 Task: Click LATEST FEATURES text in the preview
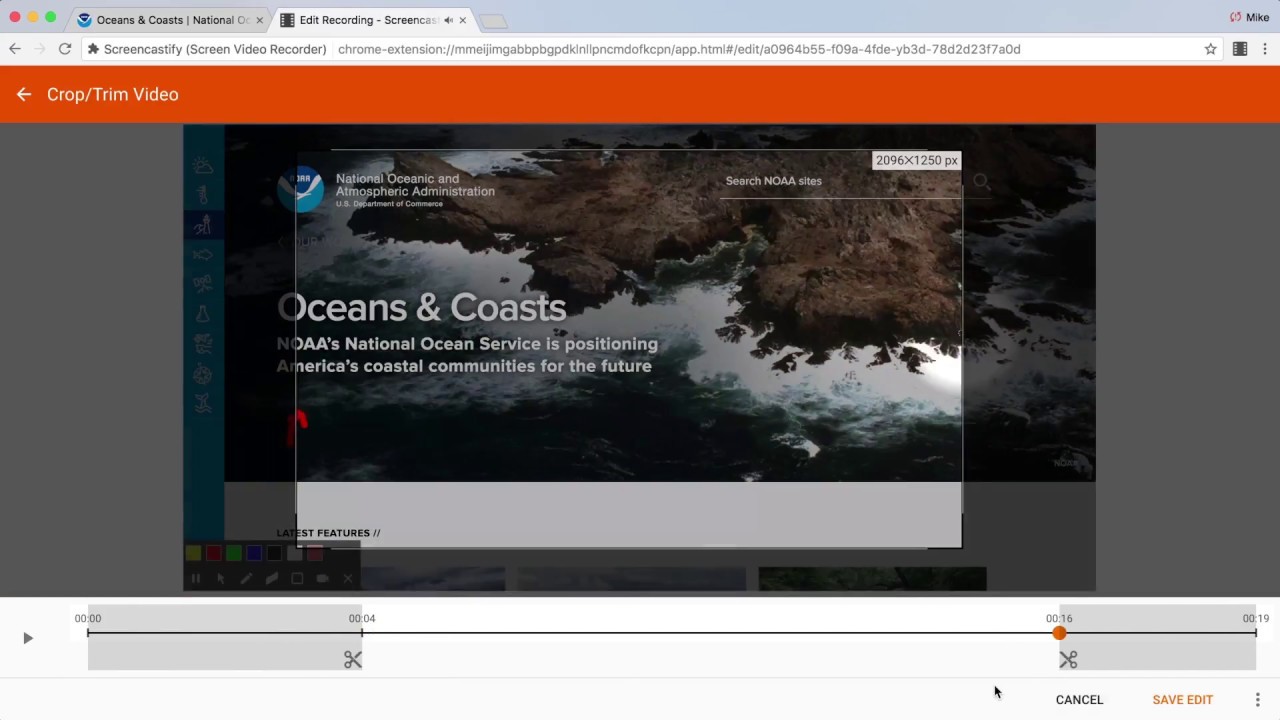[328, 533]
